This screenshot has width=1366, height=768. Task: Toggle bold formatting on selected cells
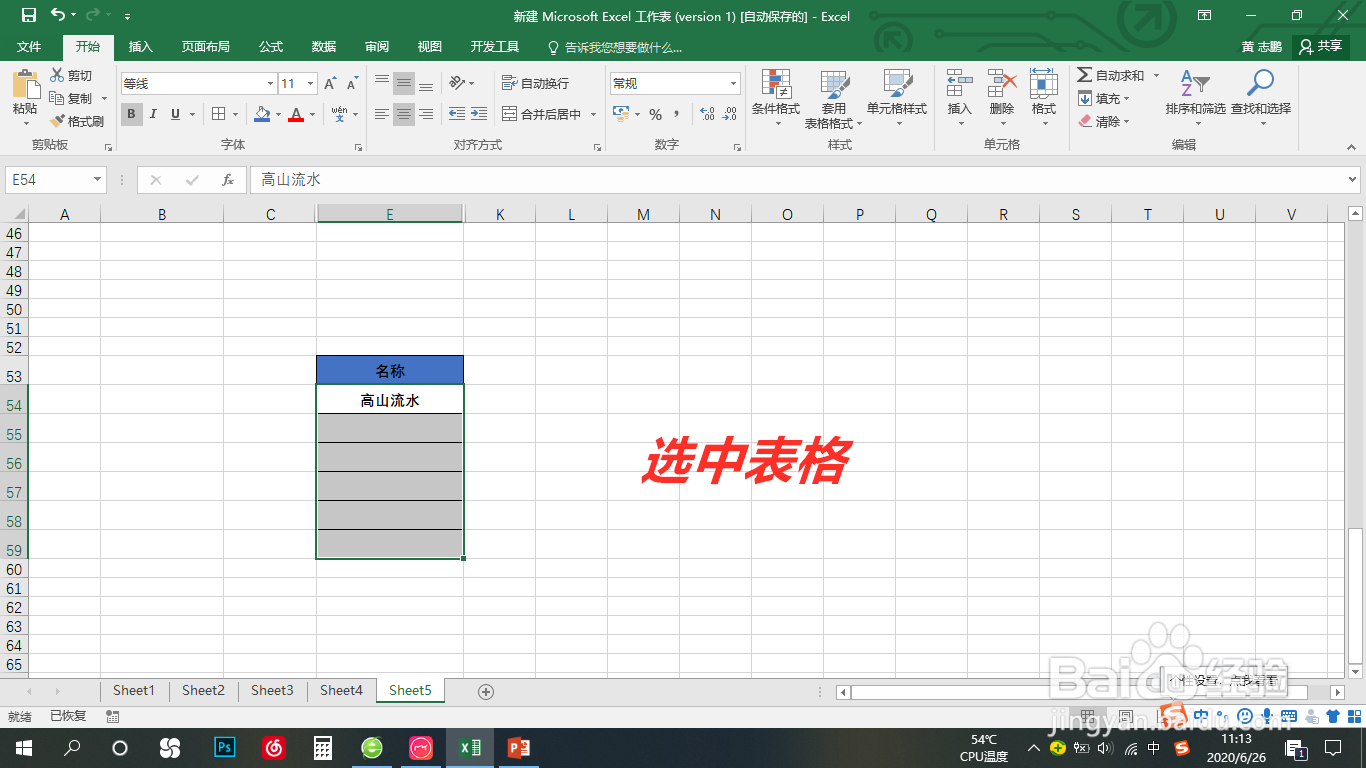(x=131, y=114)
